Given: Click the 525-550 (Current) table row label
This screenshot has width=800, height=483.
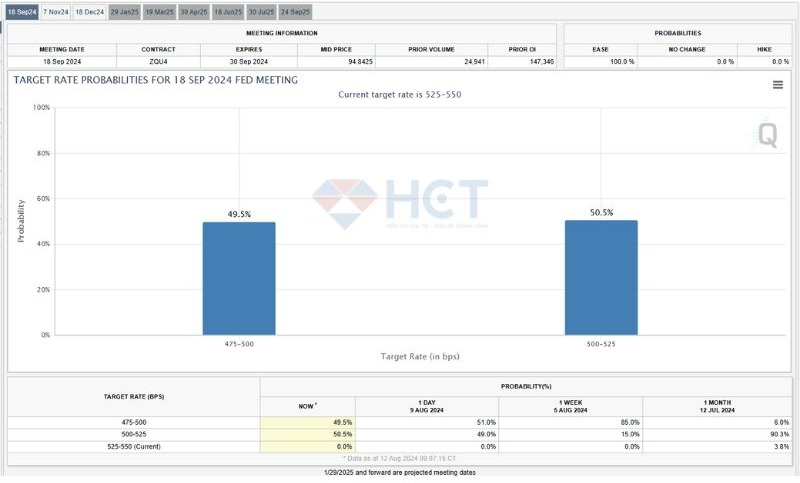Looking at the screenshot, I should [x=133, y=446].
